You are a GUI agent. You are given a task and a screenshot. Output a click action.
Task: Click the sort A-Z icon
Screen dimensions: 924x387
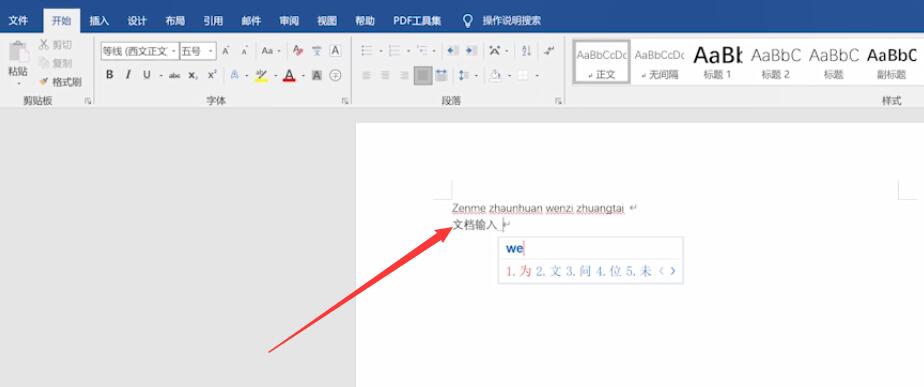click(526, 51)
